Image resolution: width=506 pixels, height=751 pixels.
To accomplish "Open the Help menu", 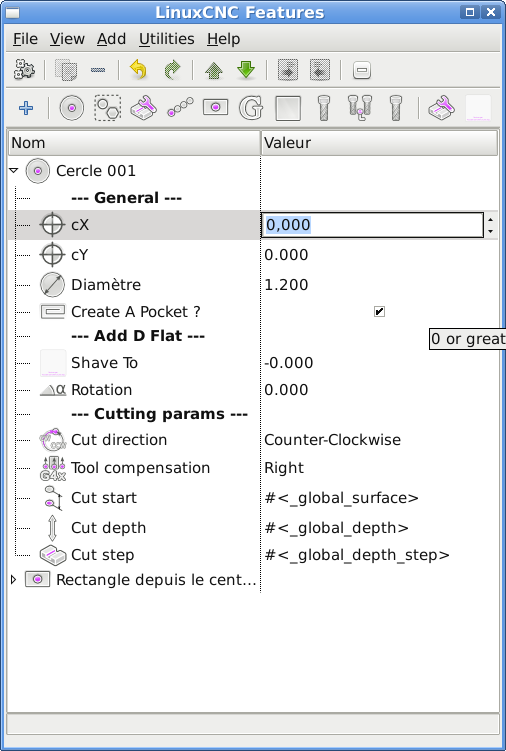I will click(x=224, y=39).
